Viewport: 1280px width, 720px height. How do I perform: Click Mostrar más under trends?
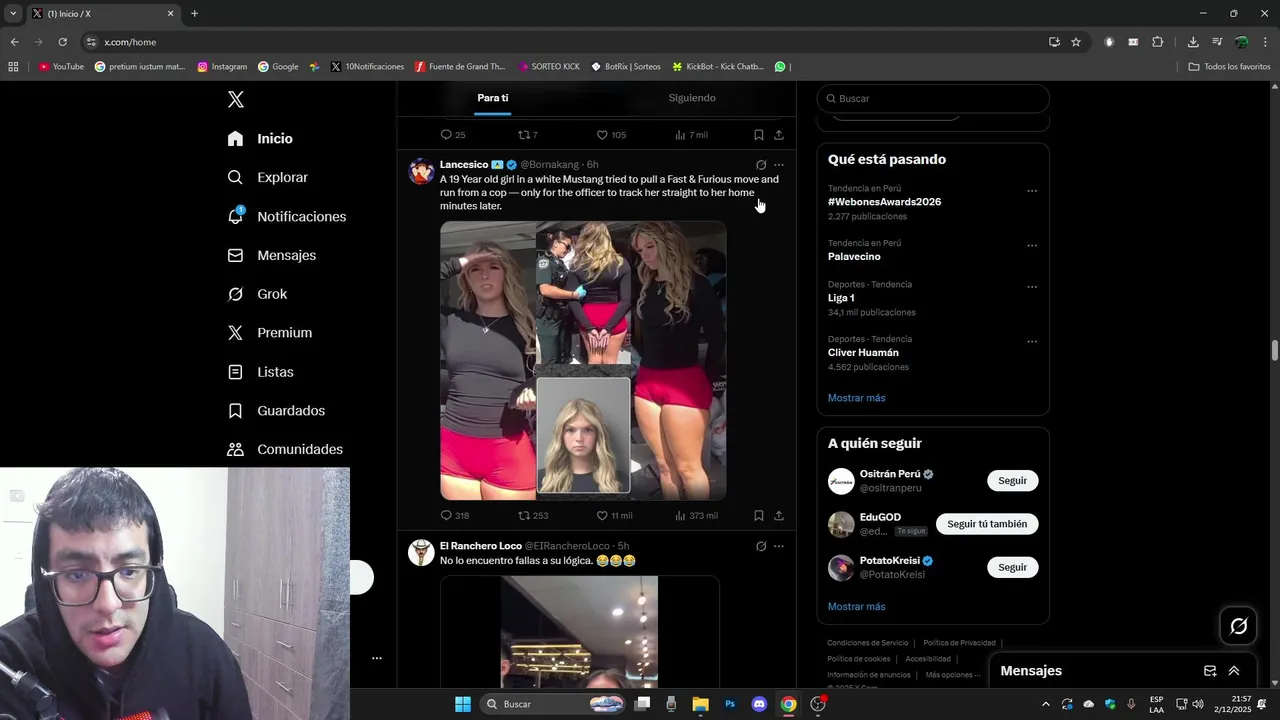coord(856,398)
